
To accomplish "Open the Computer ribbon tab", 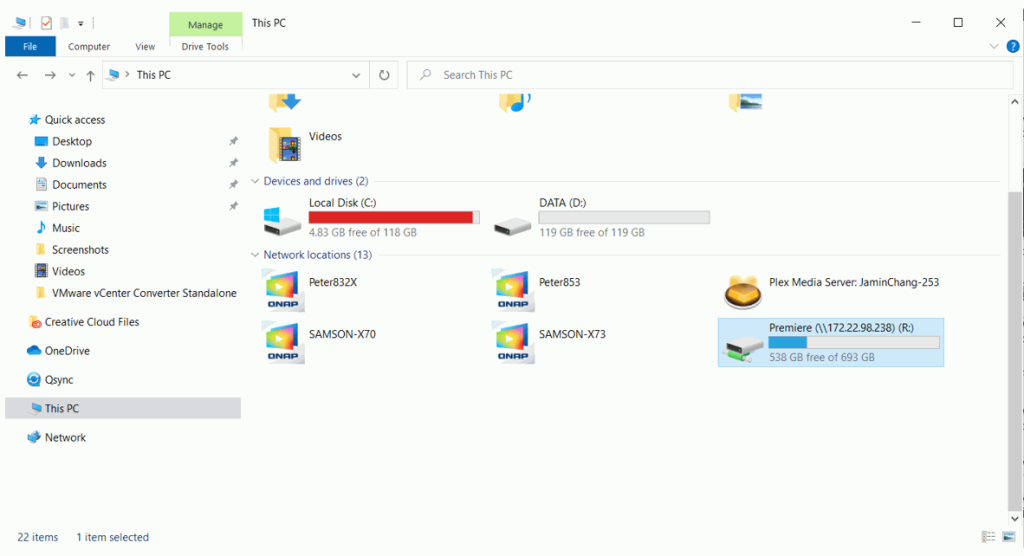I will 89,46.
